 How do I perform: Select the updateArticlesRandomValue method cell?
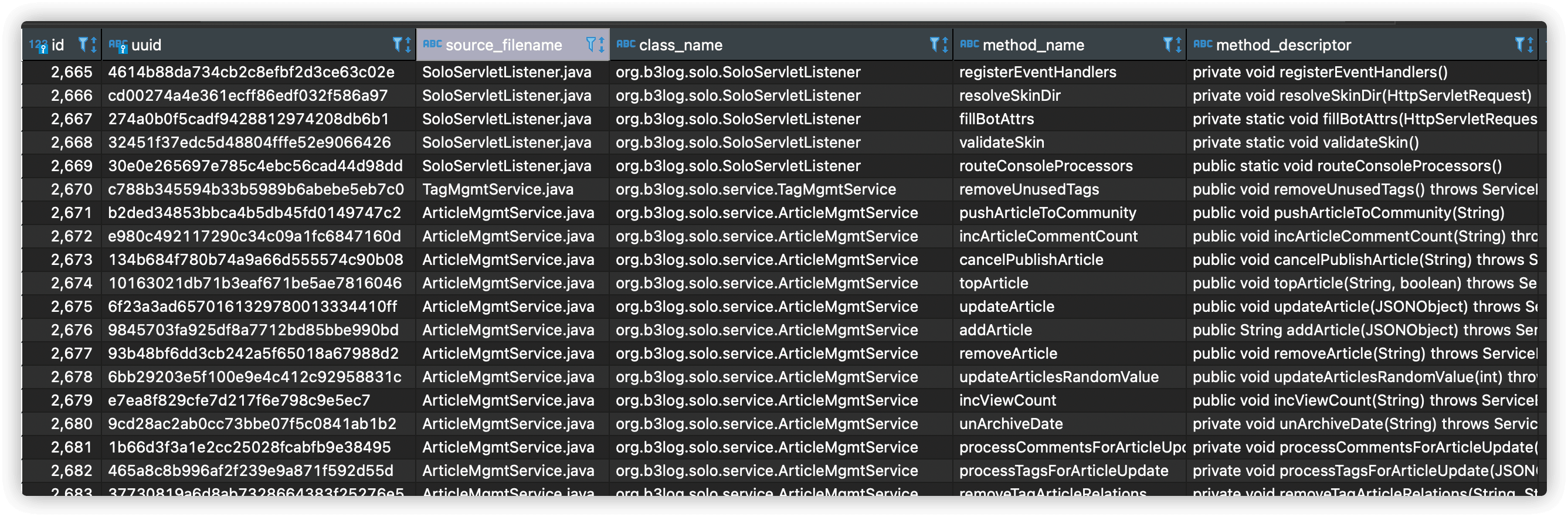[x=1070, y=376]
